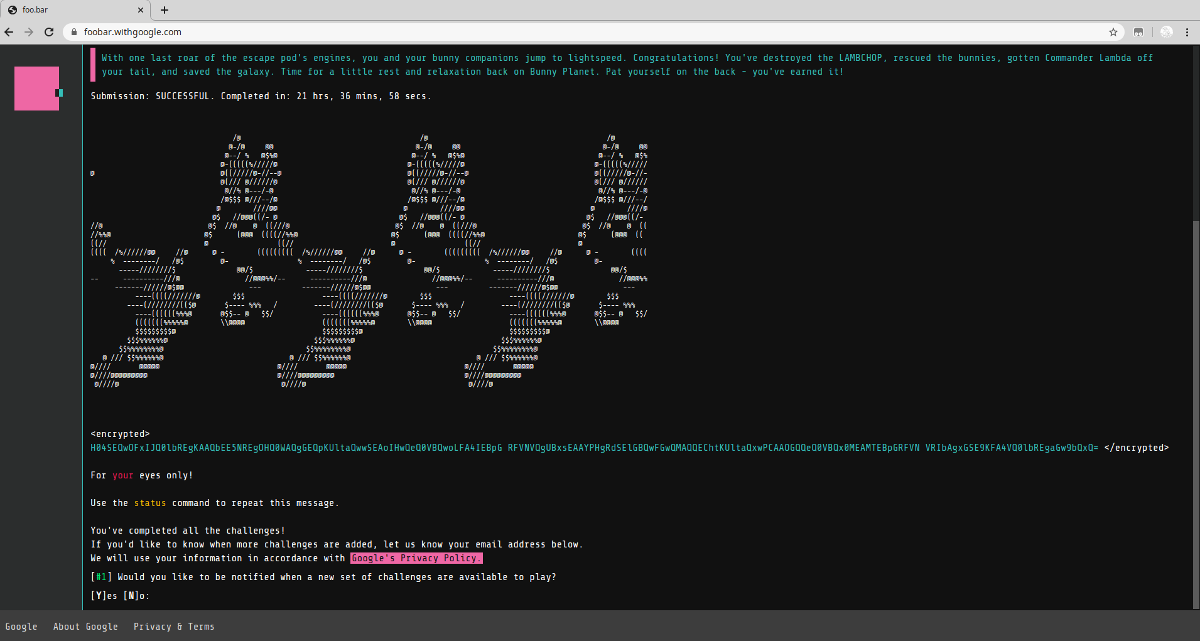Click the opening <encrypted> tag
Viewport: 1200px width, 641px height.
coord(120,434)
